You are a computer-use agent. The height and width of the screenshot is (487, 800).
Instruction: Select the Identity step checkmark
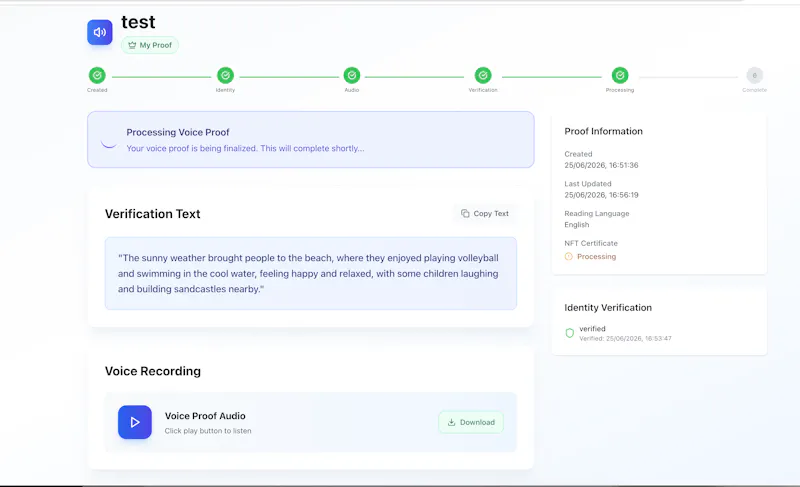225,75
